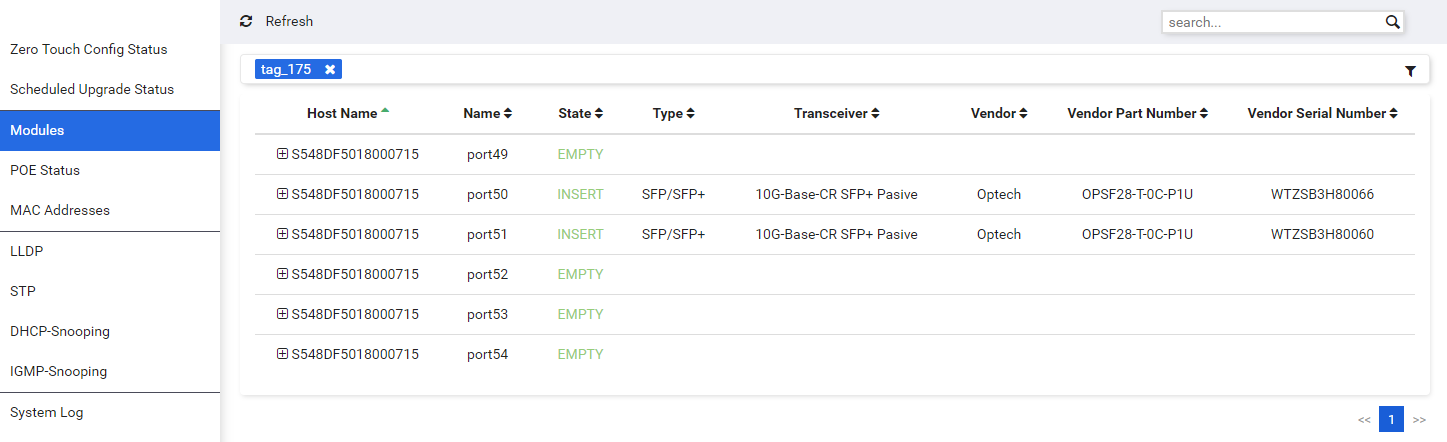Expand the port50 row
Screen dimensions: 1447x442
point(282,194)
